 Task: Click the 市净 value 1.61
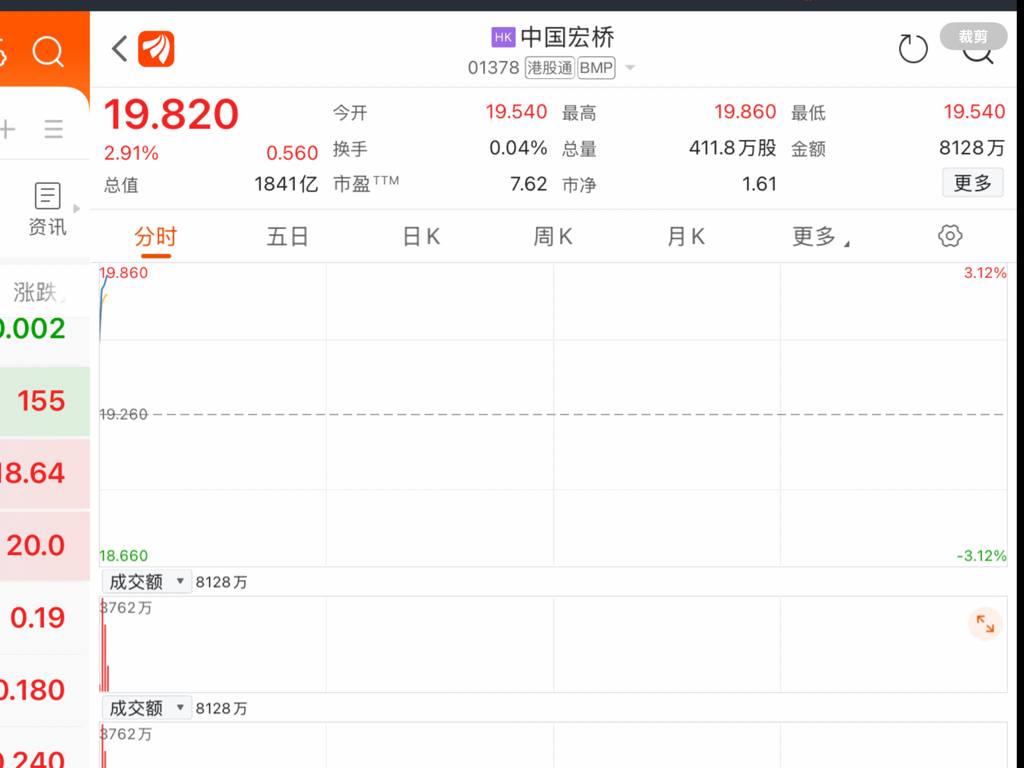click(x=759, y=184)
